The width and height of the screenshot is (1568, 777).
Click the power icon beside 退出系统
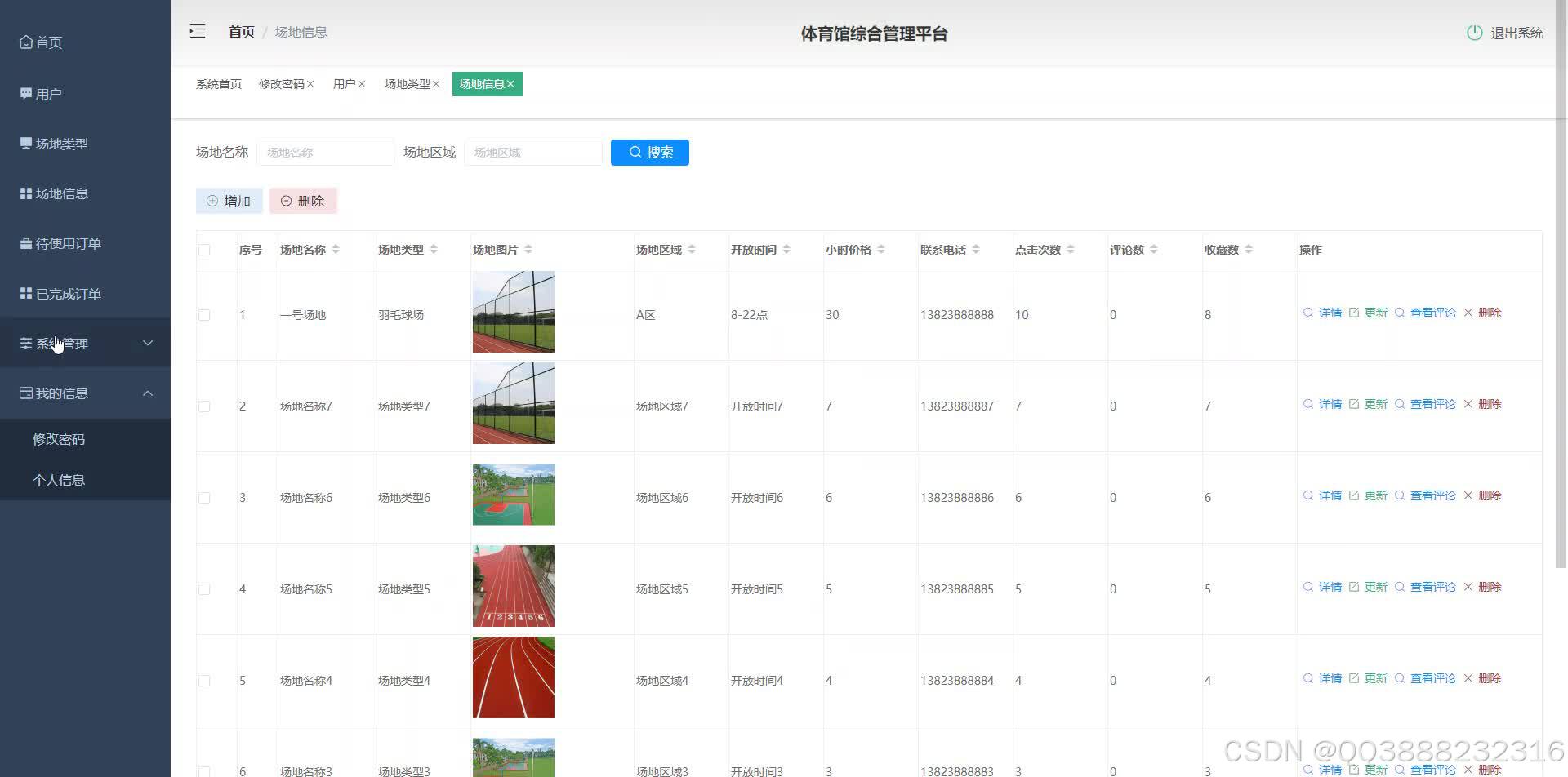(x=1474, y=33)
